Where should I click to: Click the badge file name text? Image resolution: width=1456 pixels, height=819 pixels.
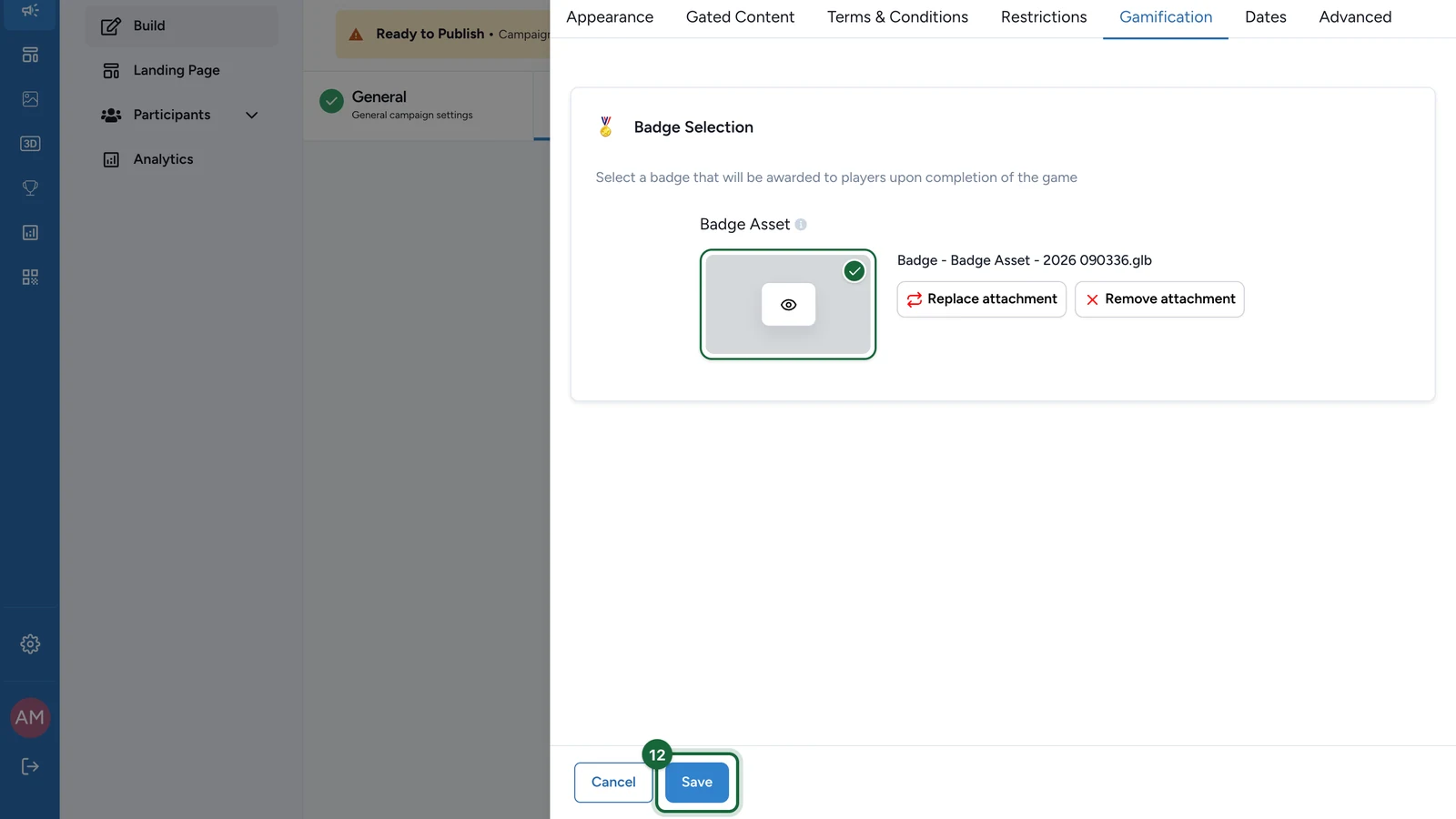(1025, 260)
